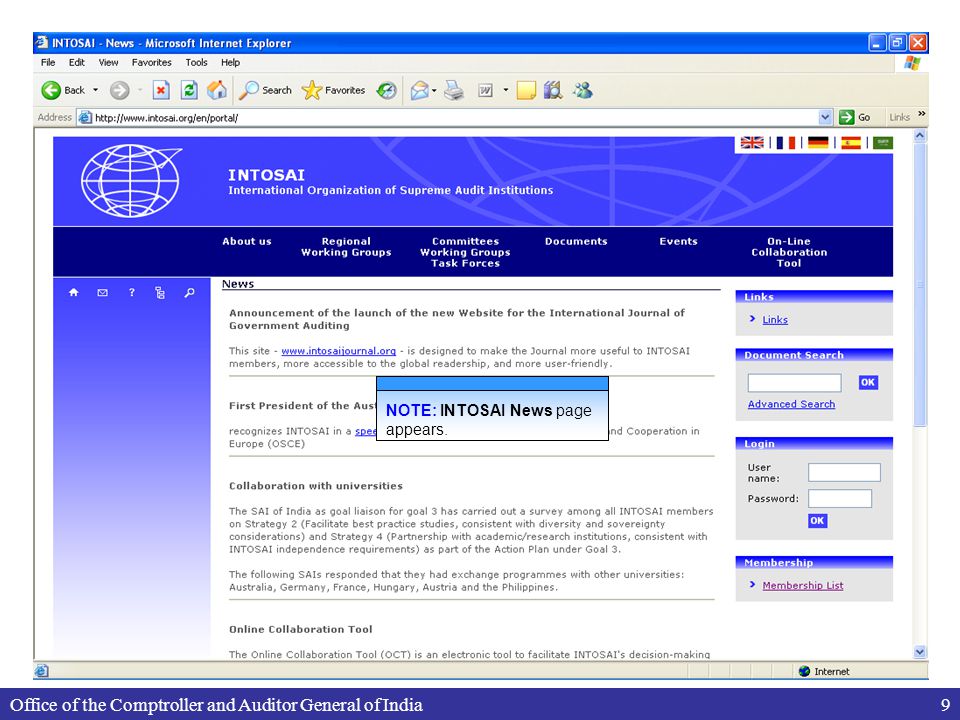Click scrollbar down arrow

(x=920, y=651)
